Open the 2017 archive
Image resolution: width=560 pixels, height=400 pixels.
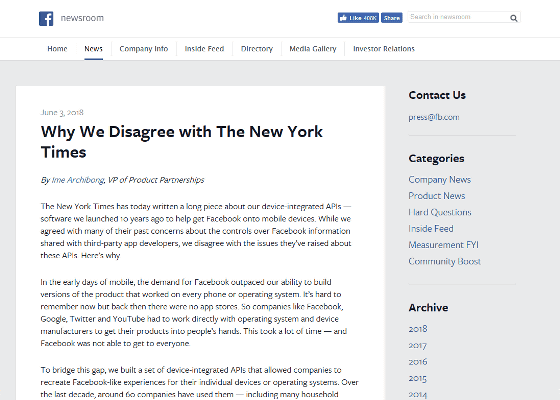tap(418, 345)
